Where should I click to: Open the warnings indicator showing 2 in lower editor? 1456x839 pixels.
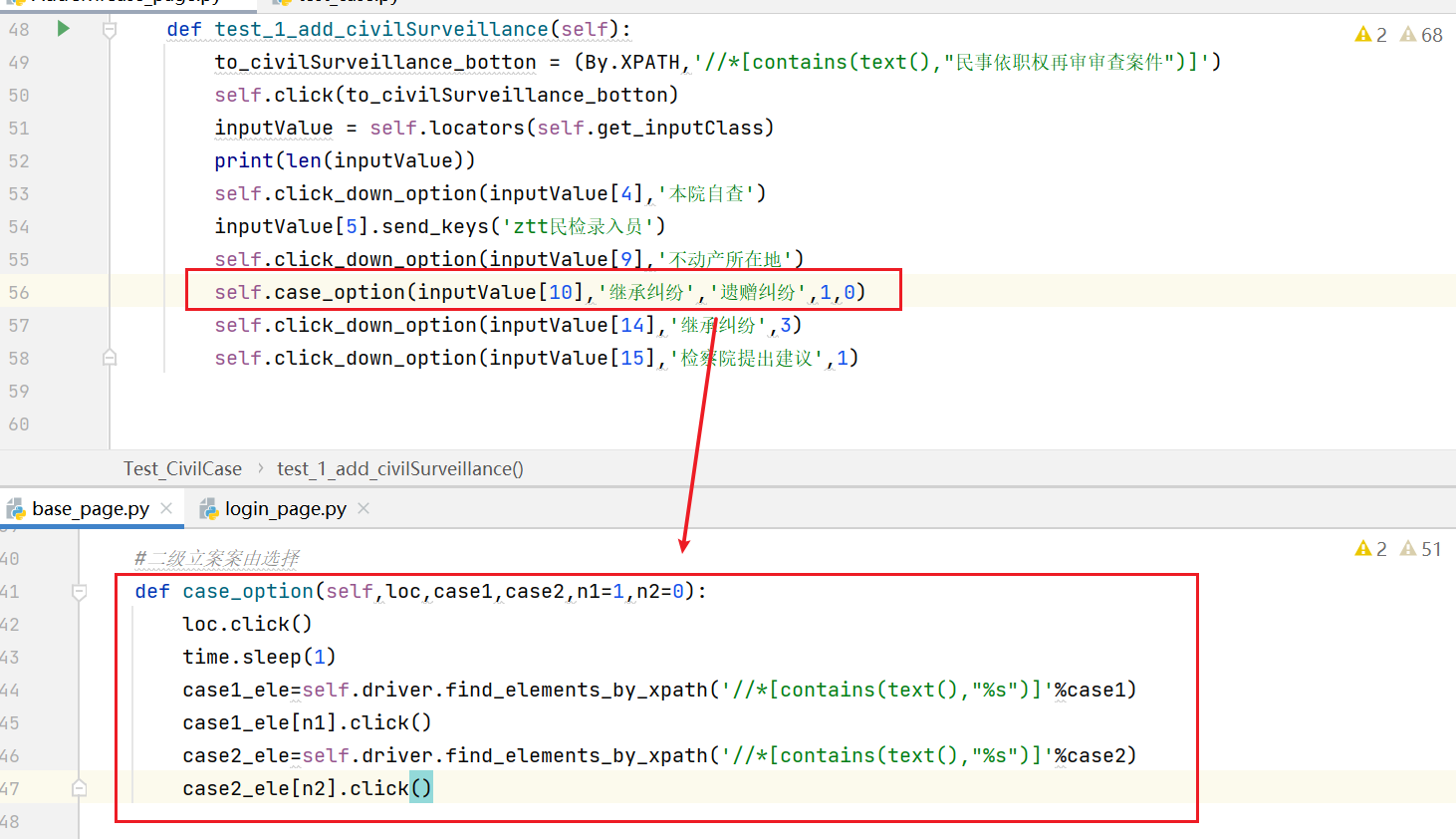click(1370, 549)
